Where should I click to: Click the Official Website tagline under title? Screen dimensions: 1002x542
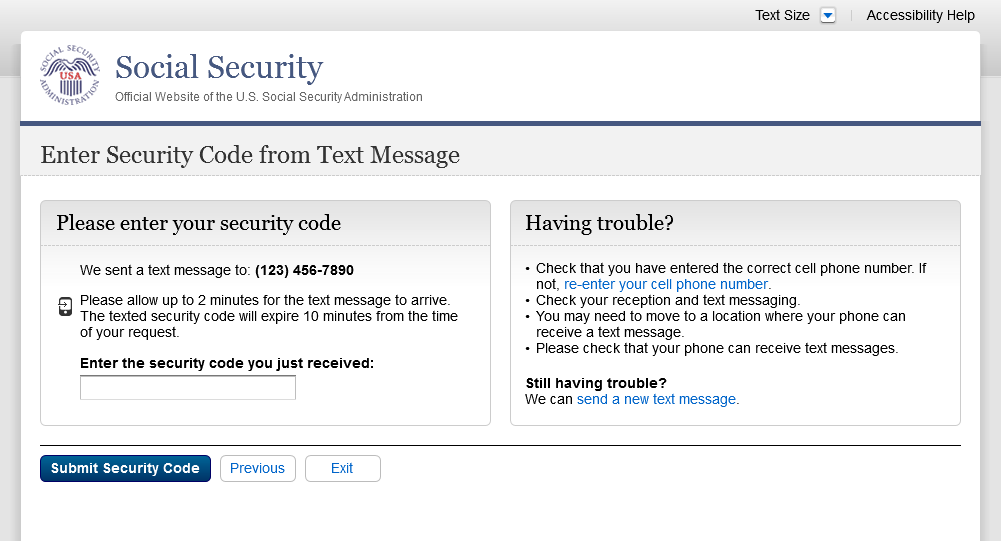pos(269,97)
